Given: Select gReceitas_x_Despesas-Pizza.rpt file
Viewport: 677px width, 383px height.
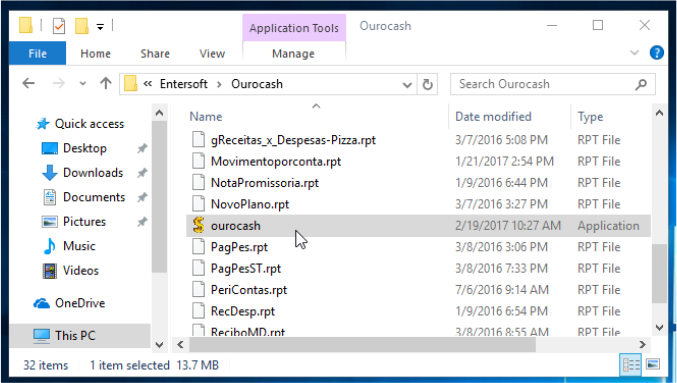Looking at the screenshot, I should 293,140.
